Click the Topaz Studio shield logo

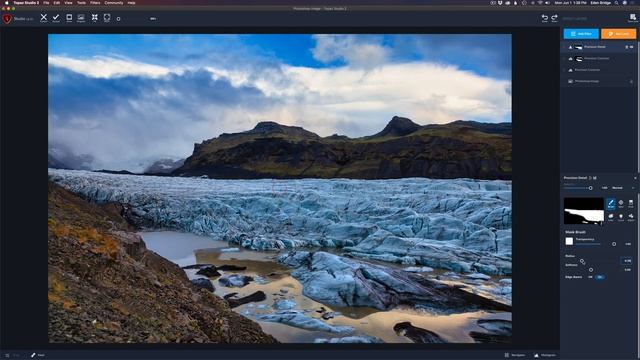pos(7,18)
